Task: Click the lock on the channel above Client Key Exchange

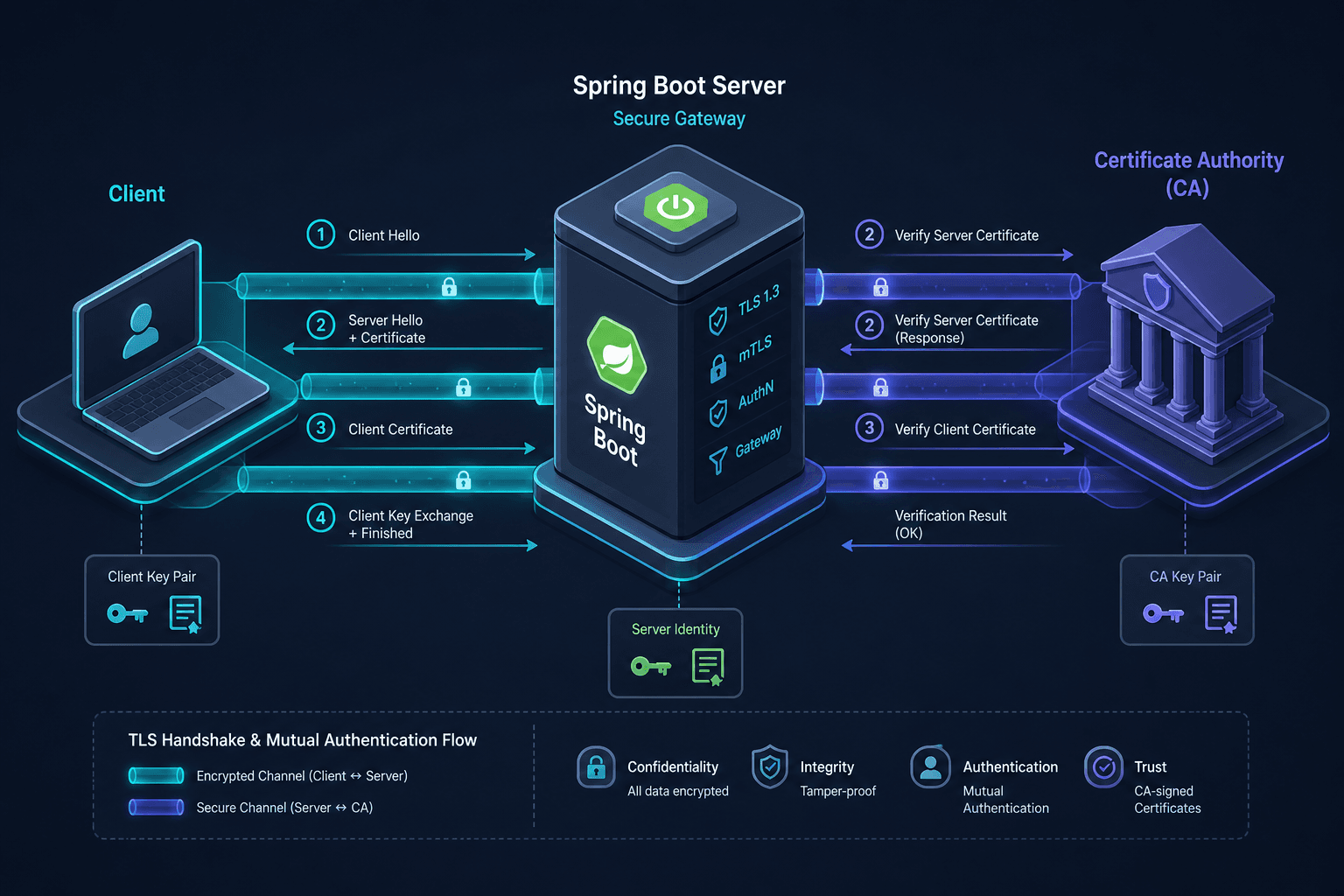Action: (x=464, y=479)
